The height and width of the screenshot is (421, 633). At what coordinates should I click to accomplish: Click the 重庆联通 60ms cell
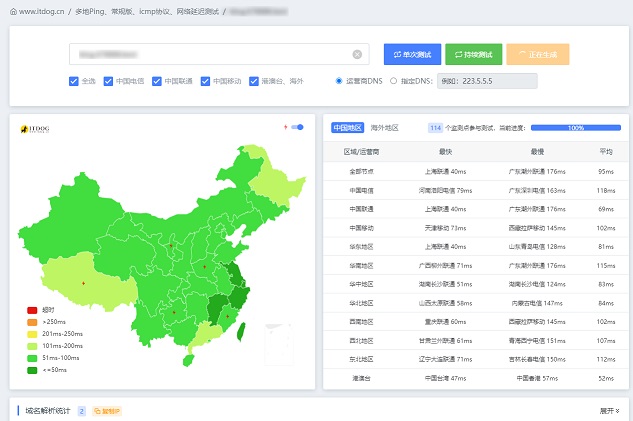pos(445,322)
